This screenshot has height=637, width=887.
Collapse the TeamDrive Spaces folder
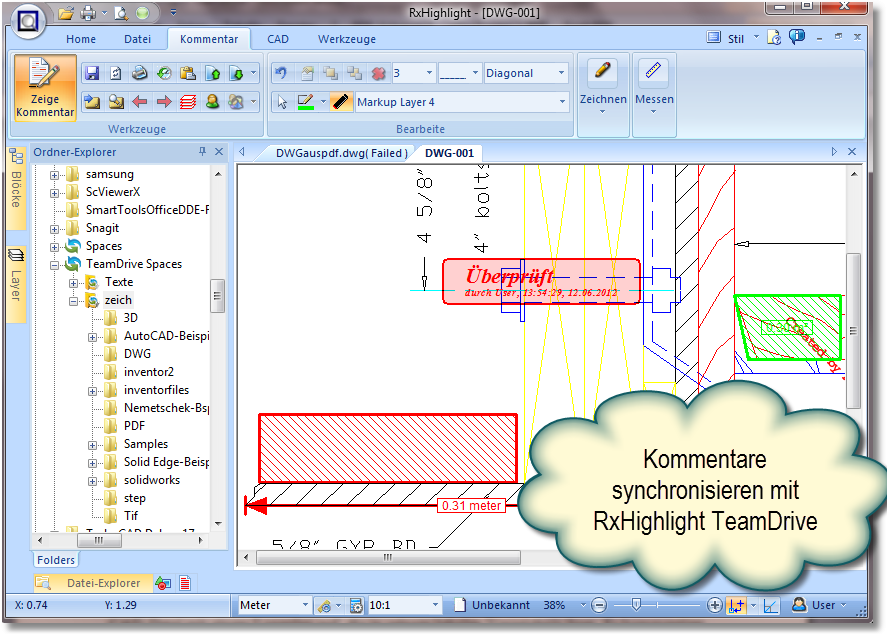click(x=54, y=264)
